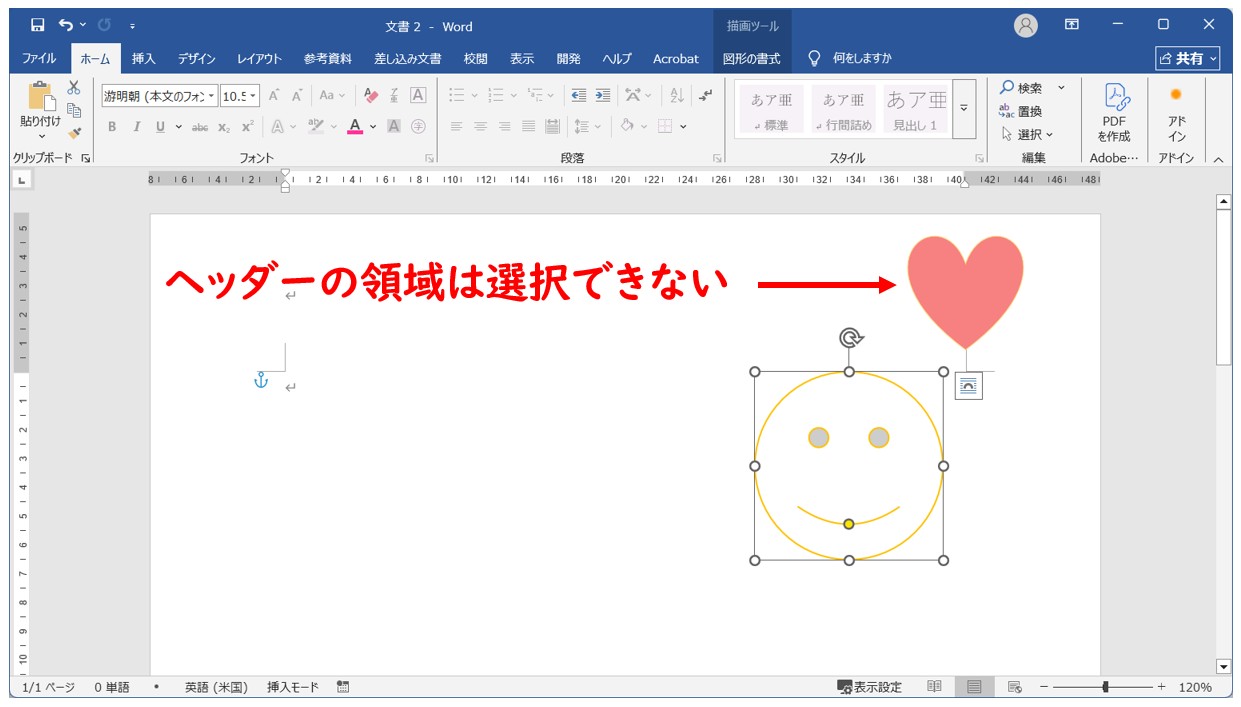Open the underline style dropdown arrow

tap(179, 126)
